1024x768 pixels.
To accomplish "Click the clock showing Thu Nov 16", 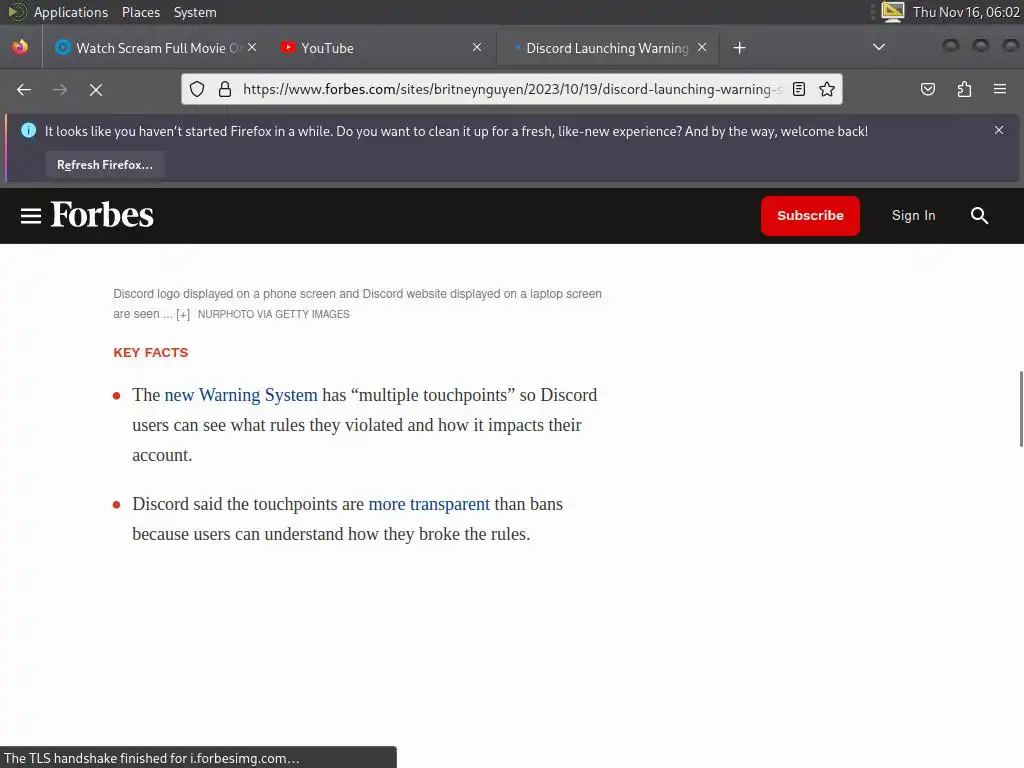I will (966, 12).
